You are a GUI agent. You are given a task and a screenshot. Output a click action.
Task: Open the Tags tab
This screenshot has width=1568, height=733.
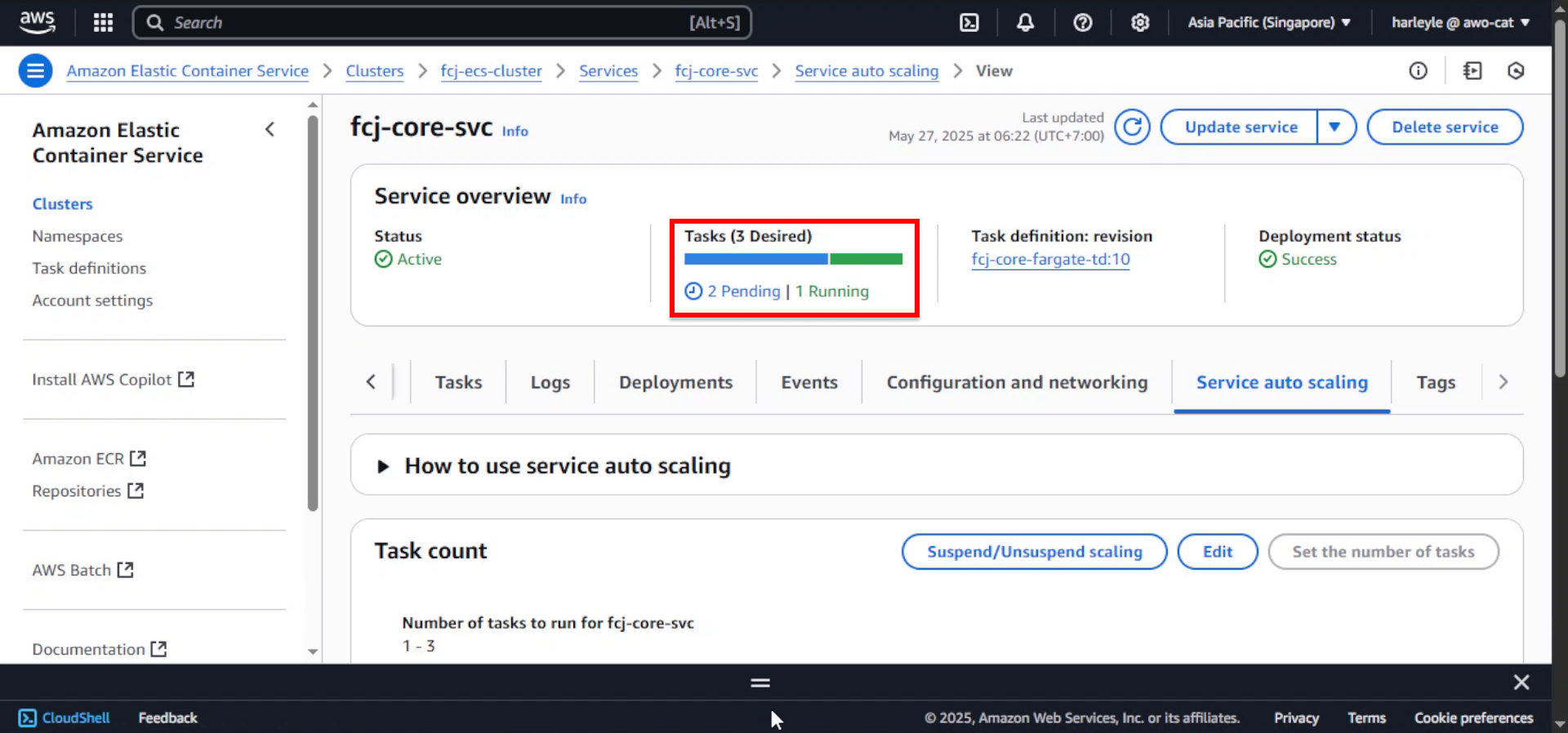point(1436,382)
